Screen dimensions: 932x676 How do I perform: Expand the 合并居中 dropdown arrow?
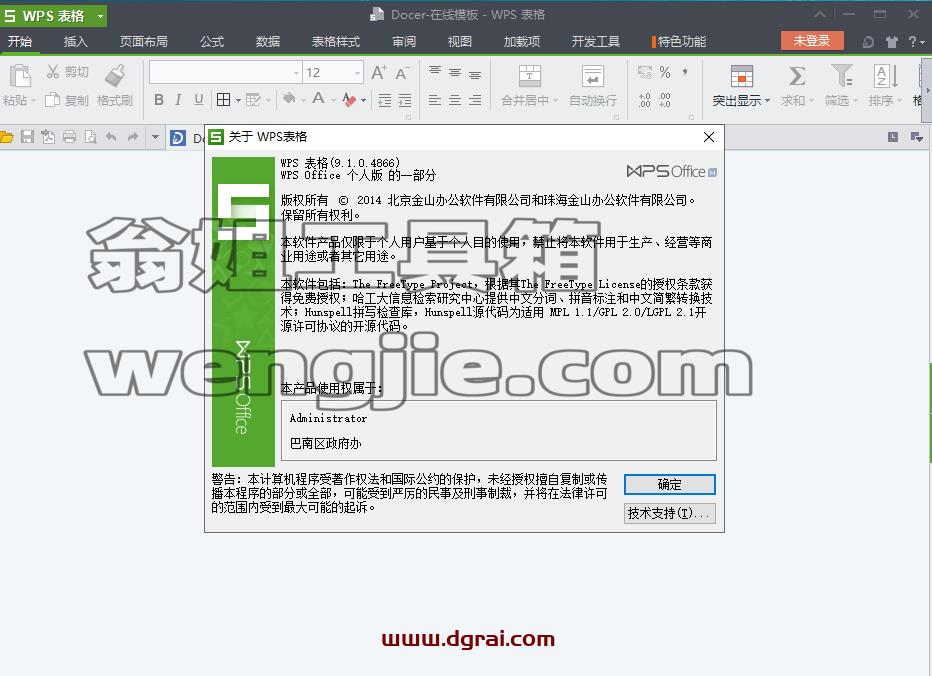tap(555, 100)
